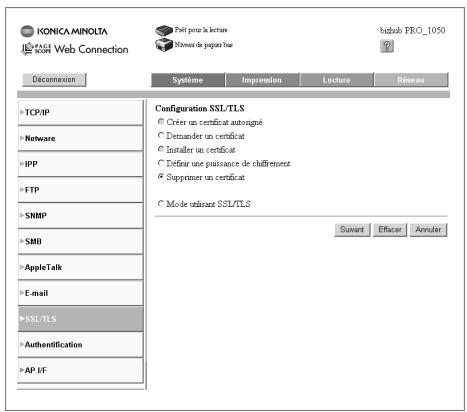Click the Suivant button
The width and height of the screenshot is (467, 412).
[352, 230]
